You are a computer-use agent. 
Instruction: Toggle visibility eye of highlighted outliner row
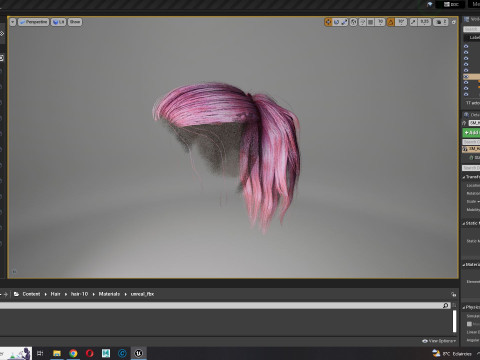tap(466, 77)
